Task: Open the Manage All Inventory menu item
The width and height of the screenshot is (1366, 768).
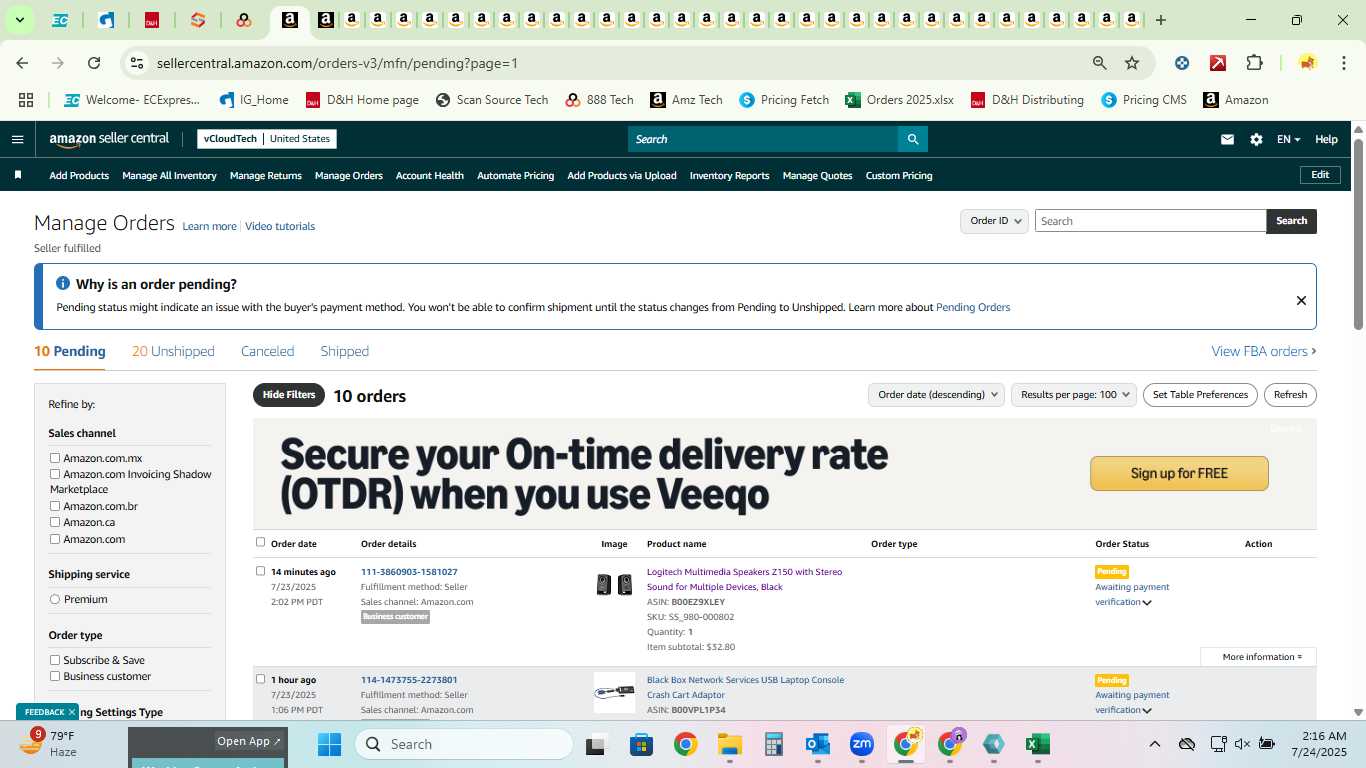Action: (x=169, y=175)
